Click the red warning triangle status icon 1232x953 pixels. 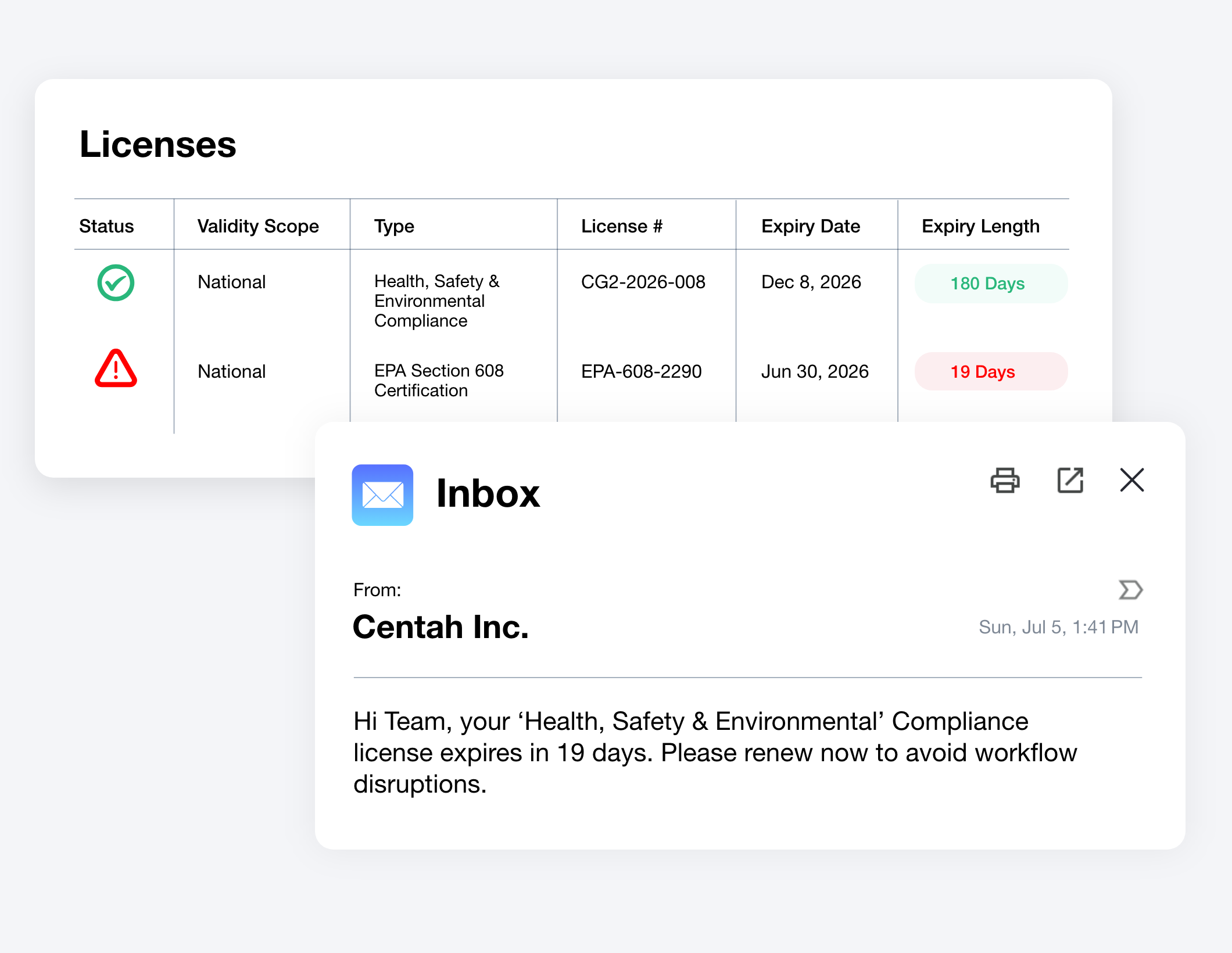point(116,368)
